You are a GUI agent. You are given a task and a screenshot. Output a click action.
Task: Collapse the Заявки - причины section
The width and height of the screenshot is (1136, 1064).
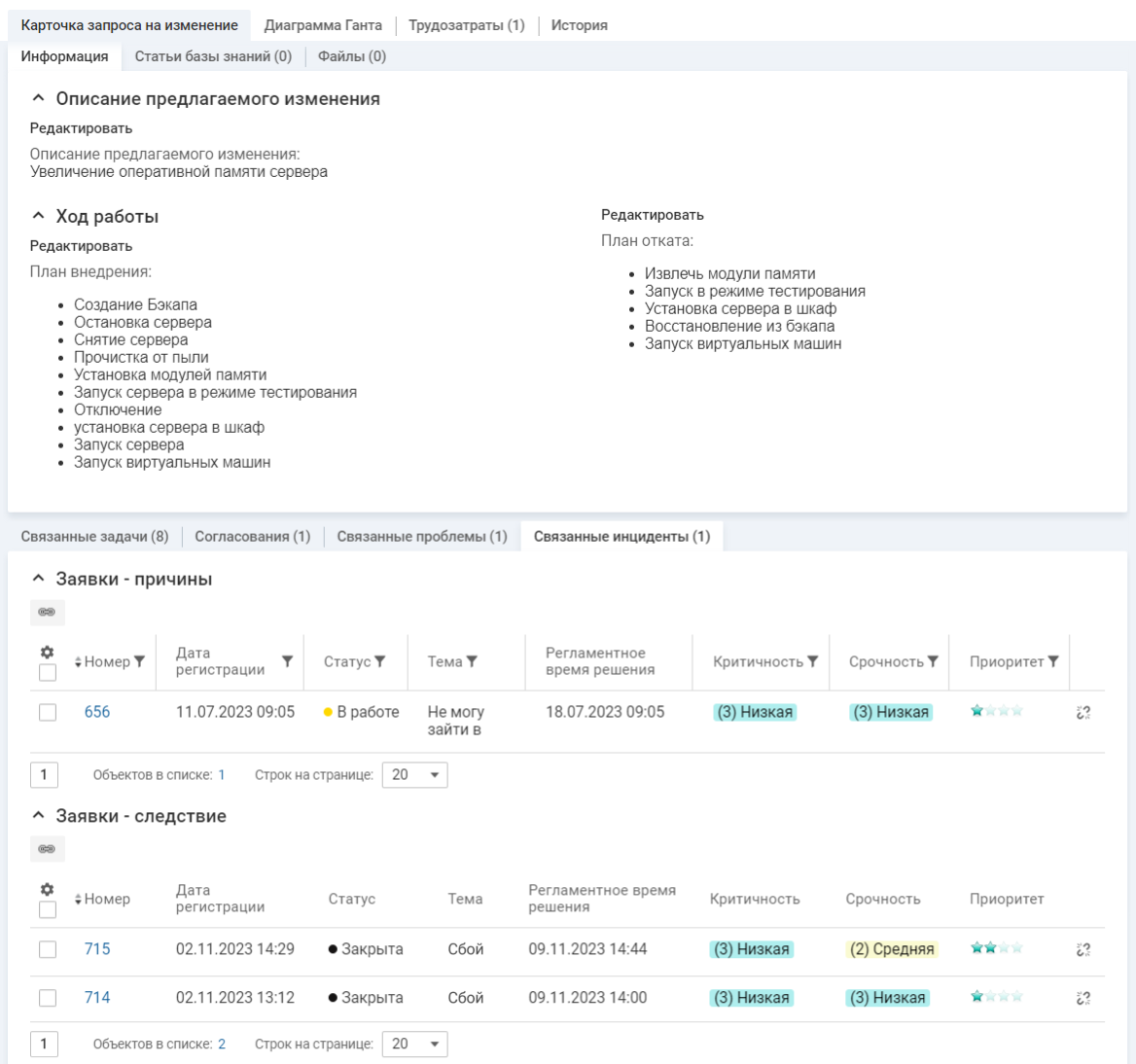click(38, 578)
